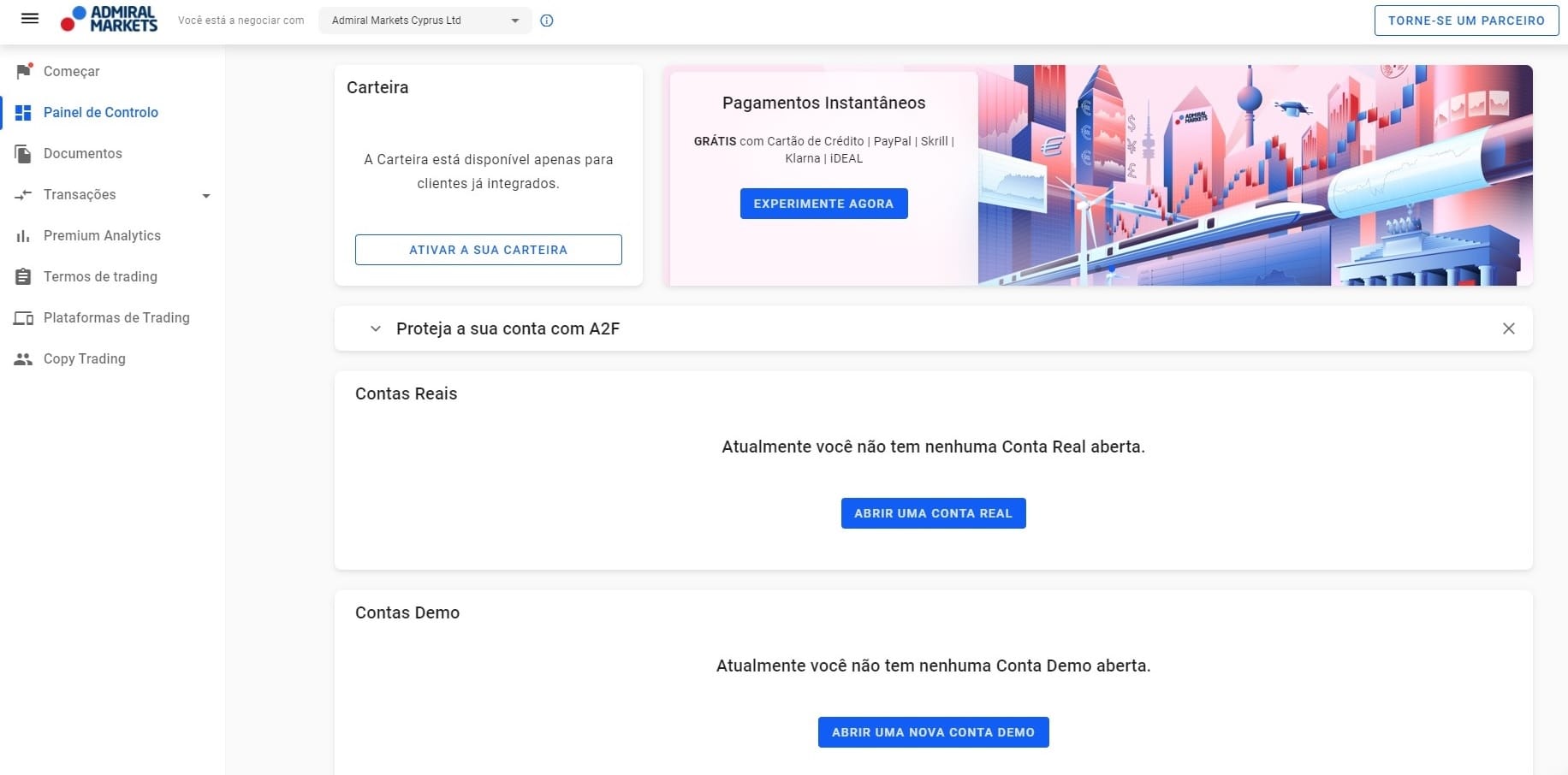Click Abrir uma Nova Conta Demo button
The image size is (1568, 775).
pos(933,732)
